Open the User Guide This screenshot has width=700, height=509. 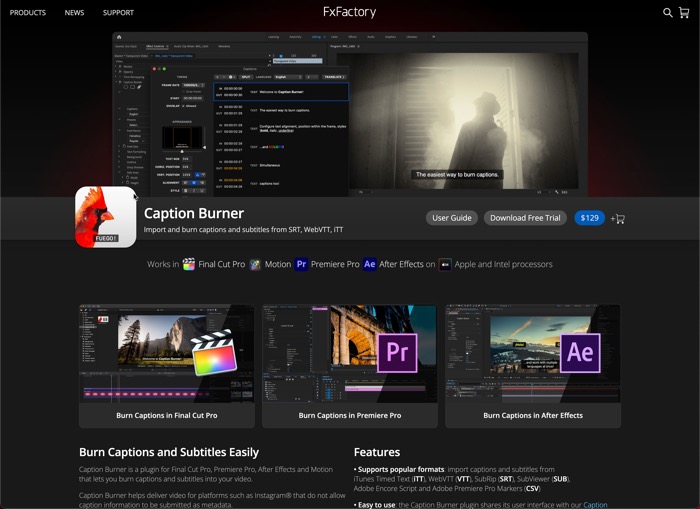pyautogui.click(x=452, y=218)
